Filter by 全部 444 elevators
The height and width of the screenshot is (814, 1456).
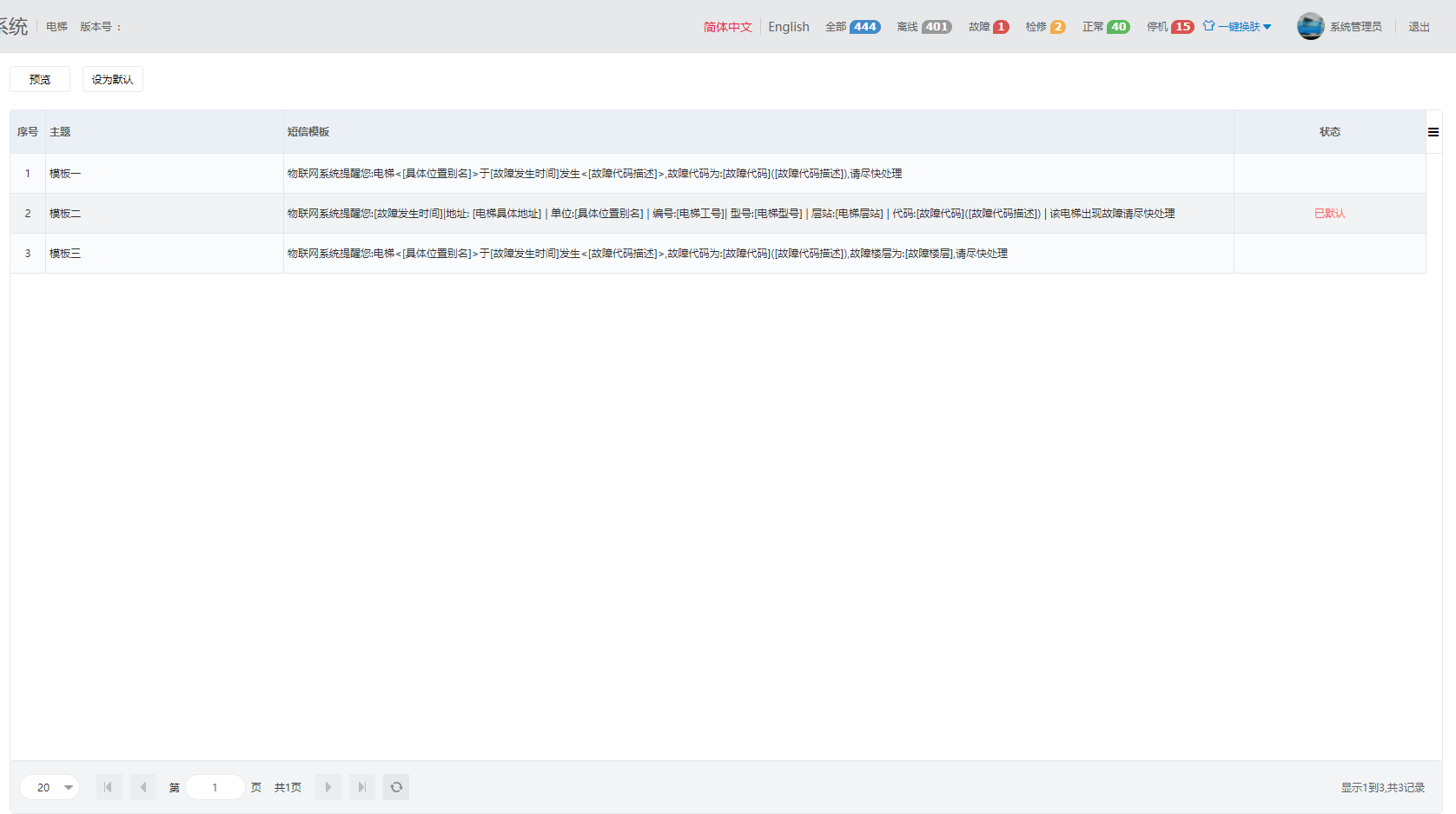(853, 27)
